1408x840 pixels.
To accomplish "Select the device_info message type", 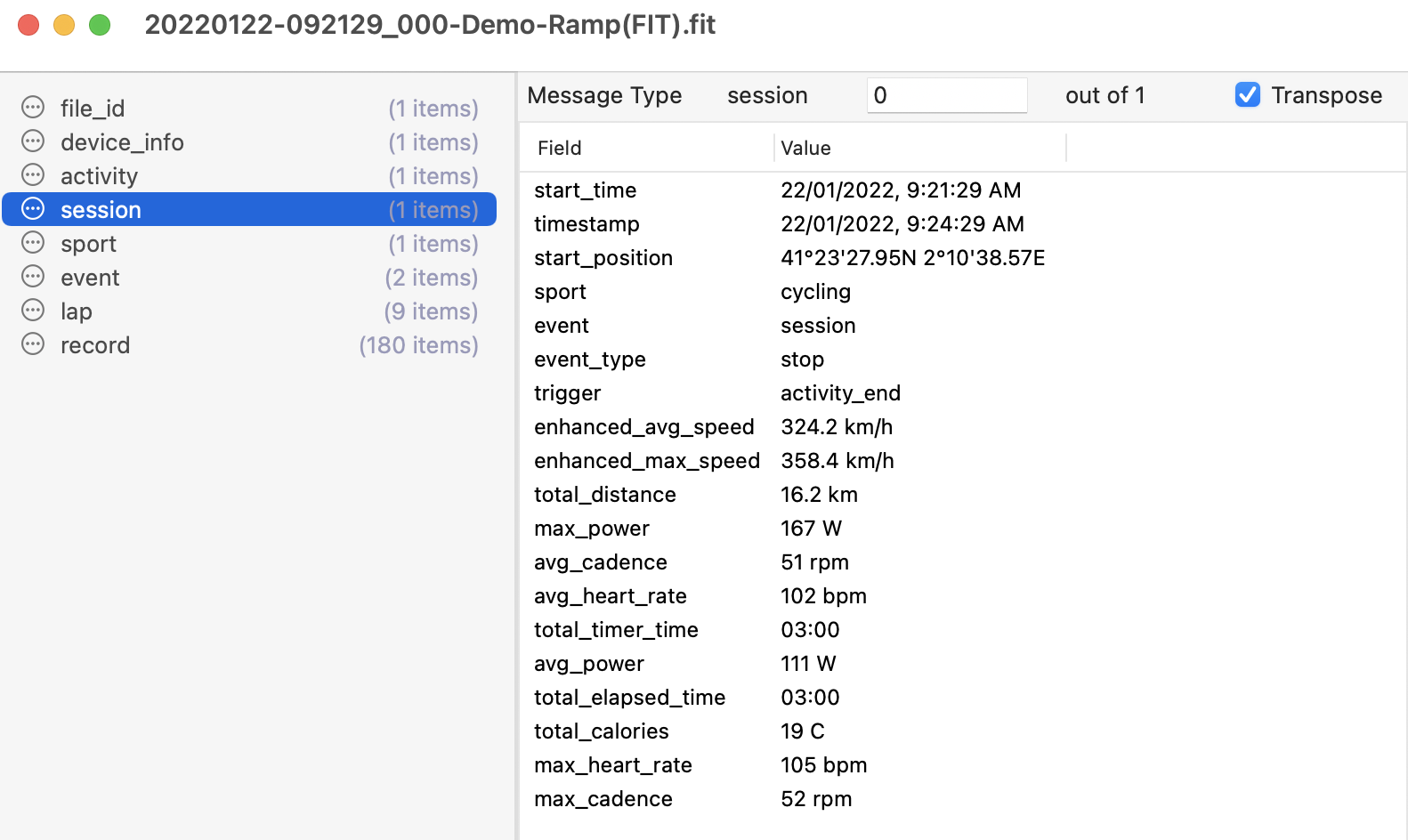I will click(x=249, y=141).
